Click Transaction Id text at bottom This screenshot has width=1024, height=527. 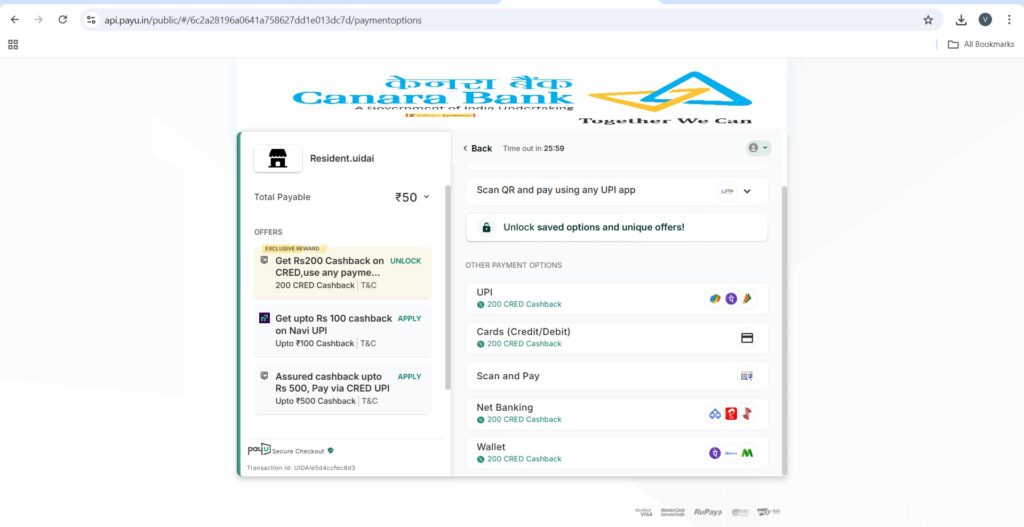(301, 468)
